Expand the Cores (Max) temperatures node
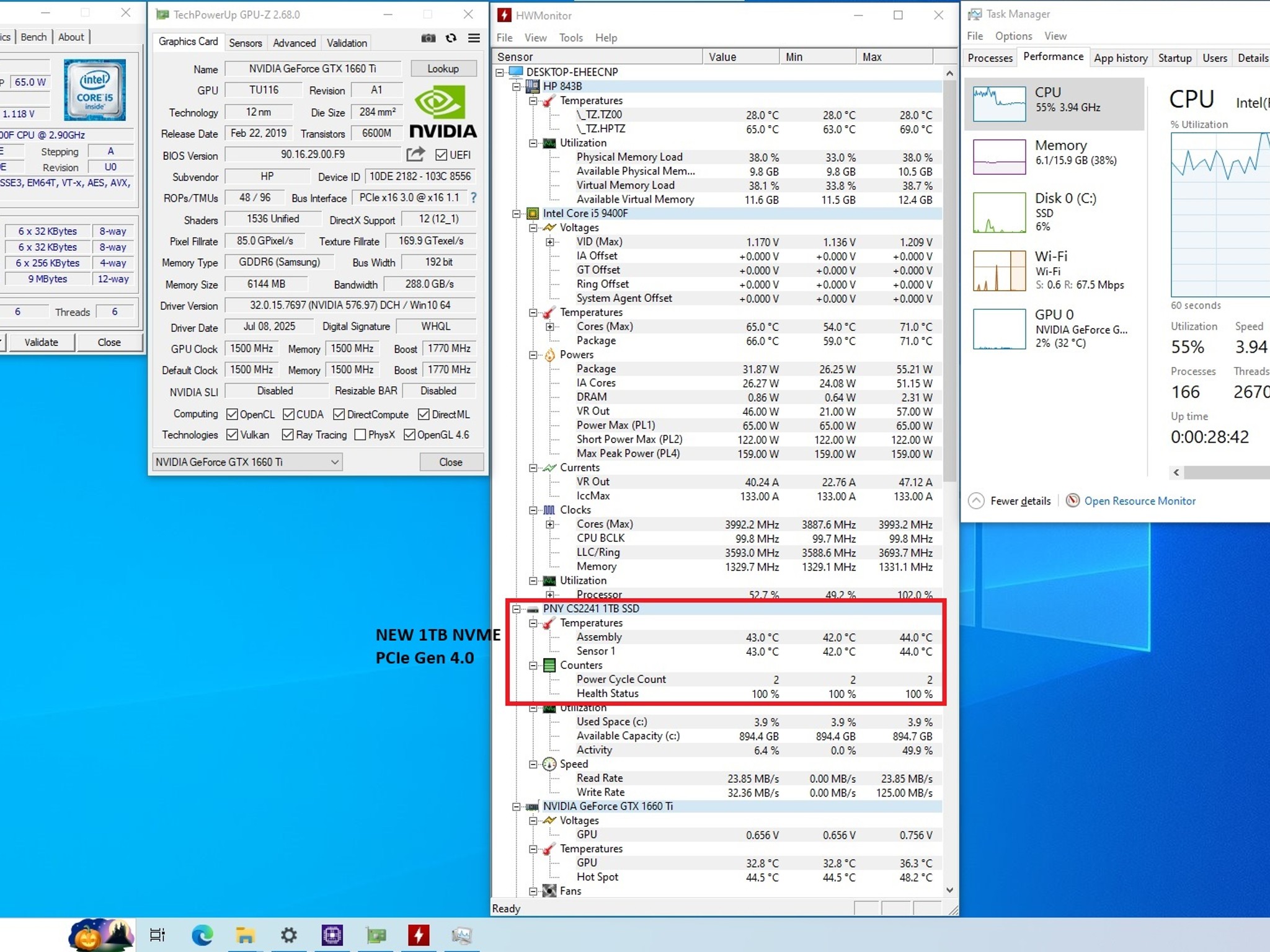This screenshot has width=1270, height=952. click(549, 327)
